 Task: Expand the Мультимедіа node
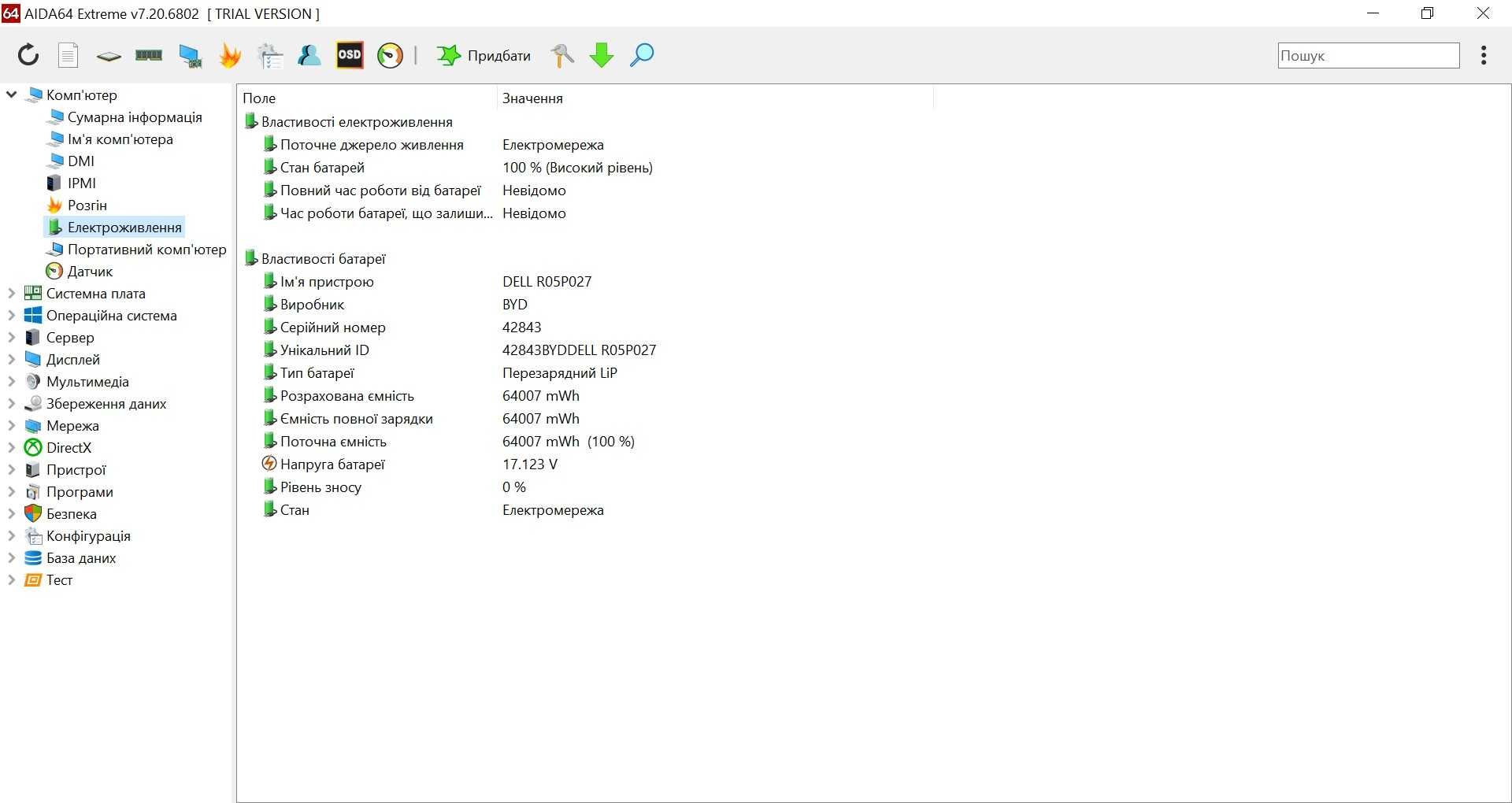(x=12, y=382)
